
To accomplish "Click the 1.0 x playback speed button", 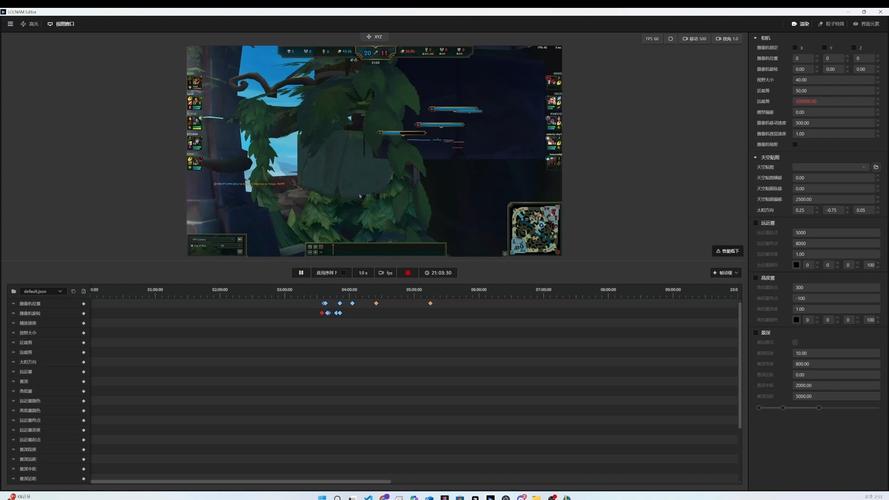I will [x=362, y=272].
